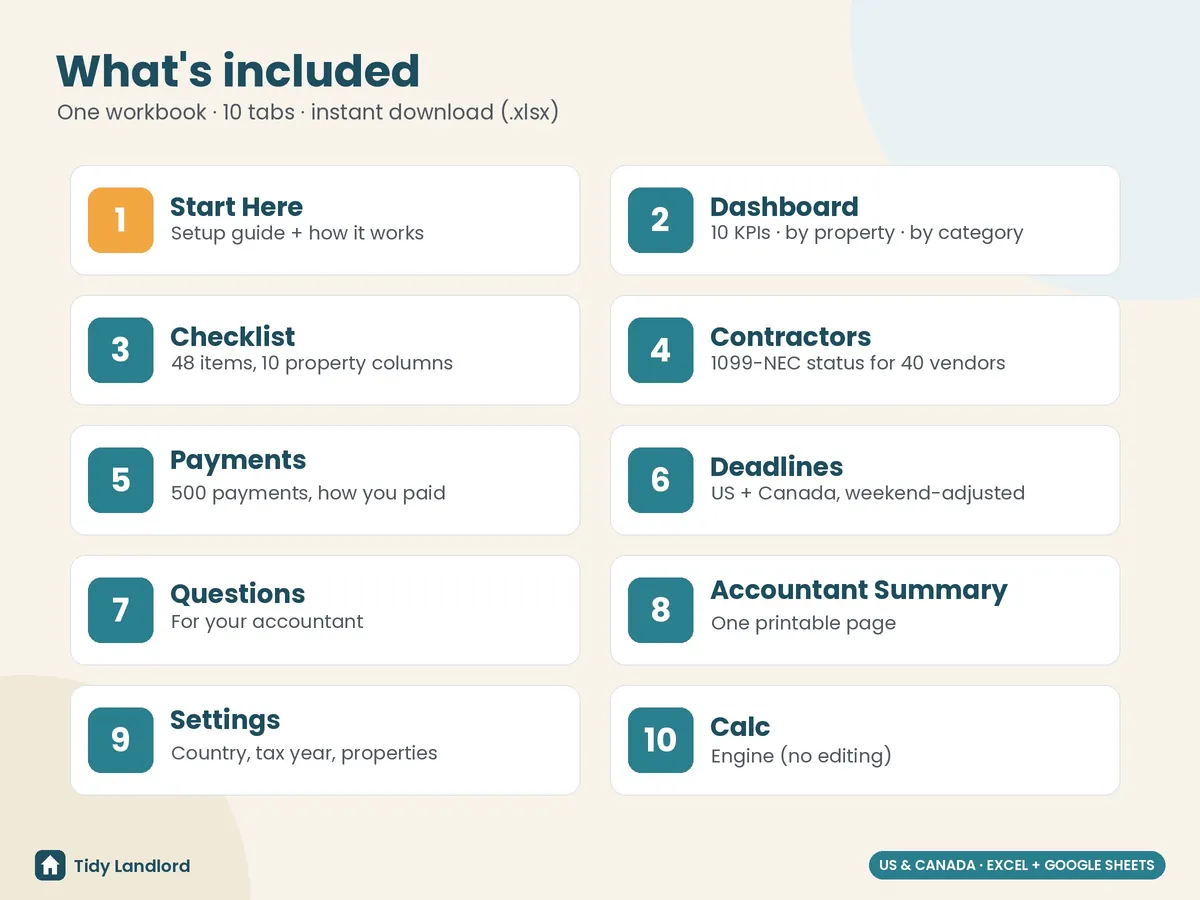This screenshot has width=1200, height=900.
Task: Click the "What's included" heading
Action: point(238,71)
